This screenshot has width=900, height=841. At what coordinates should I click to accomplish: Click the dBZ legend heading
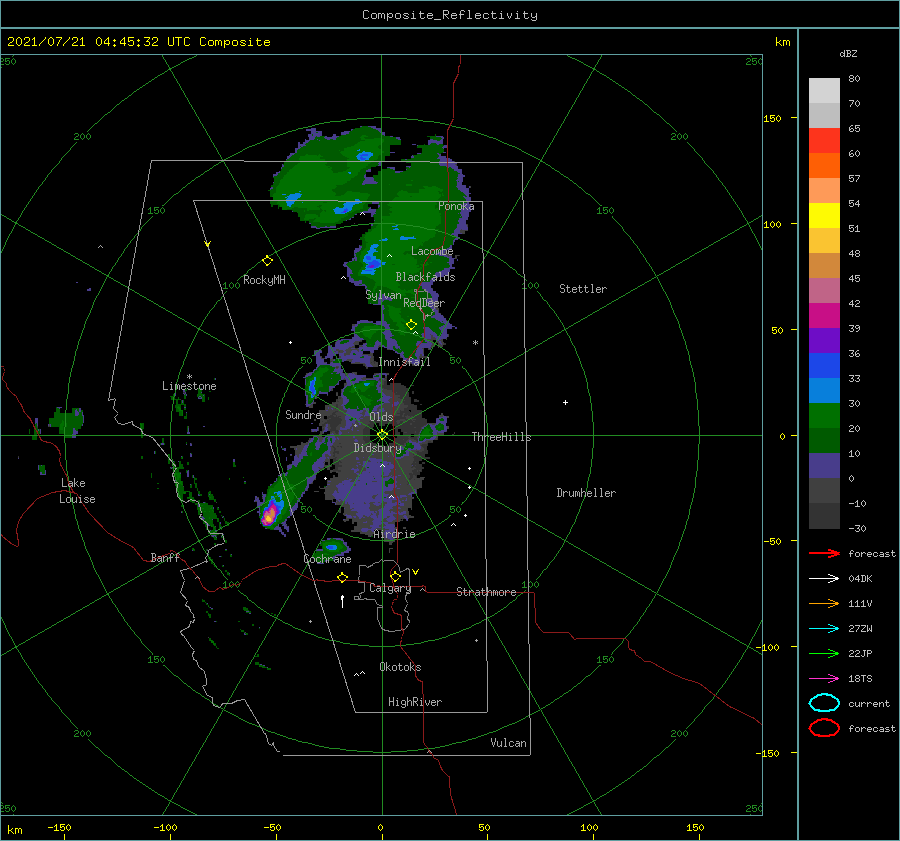(848, 53)
